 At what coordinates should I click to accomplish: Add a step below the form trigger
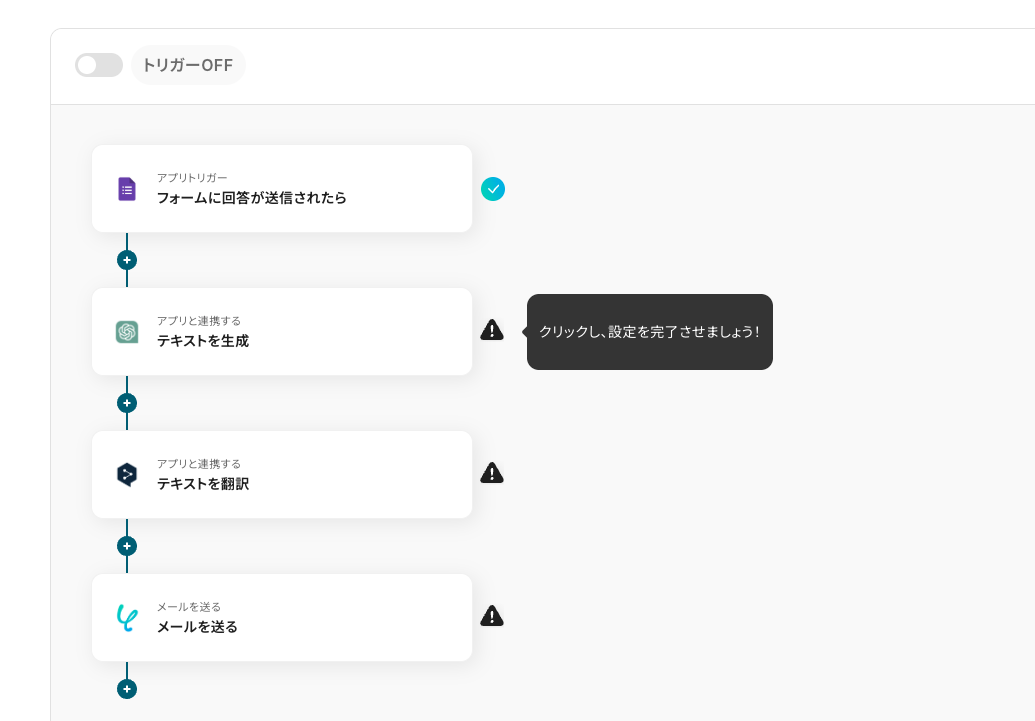point(127,260)
